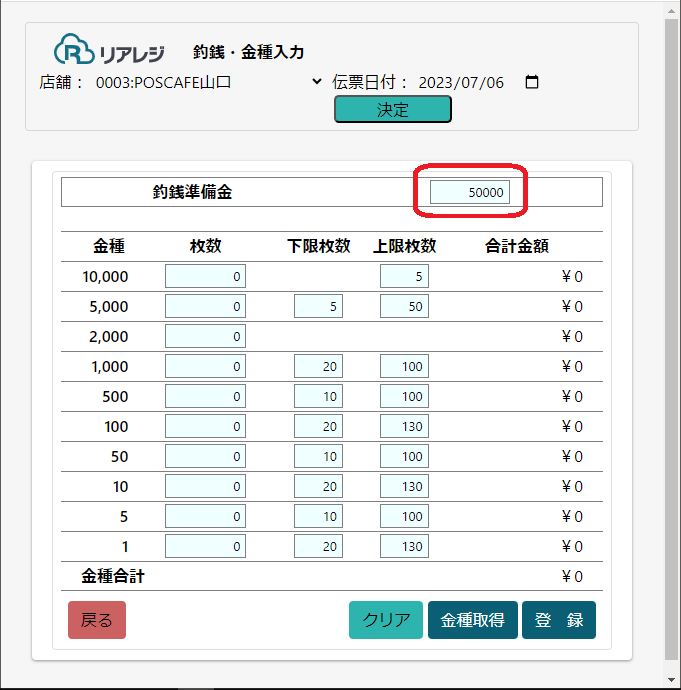Viewport: 681px width, 690px height.
Task: Click the 金種 column header
Action: (x=109, y=246)
